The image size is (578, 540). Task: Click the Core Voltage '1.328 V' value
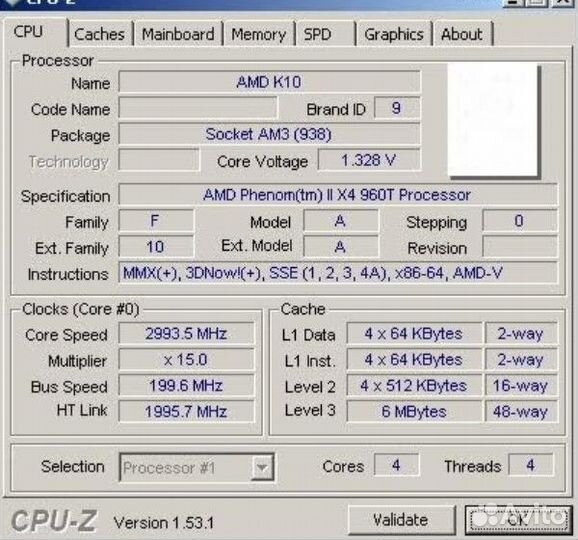point(369,160)
